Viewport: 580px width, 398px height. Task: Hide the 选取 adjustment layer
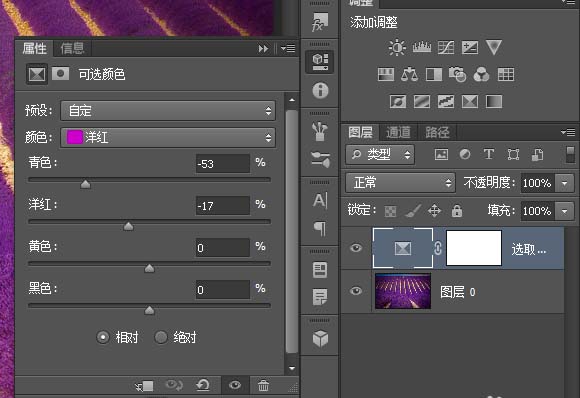point(356,248)
